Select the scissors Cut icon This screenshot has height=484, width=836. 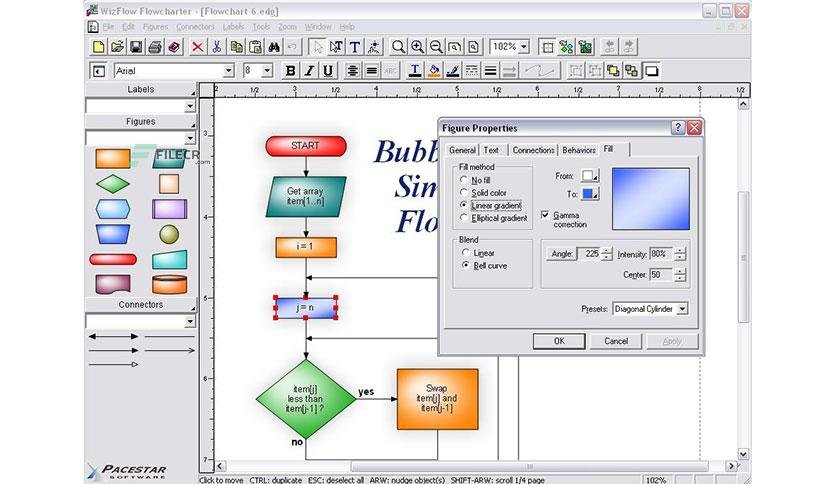(216, 47)
